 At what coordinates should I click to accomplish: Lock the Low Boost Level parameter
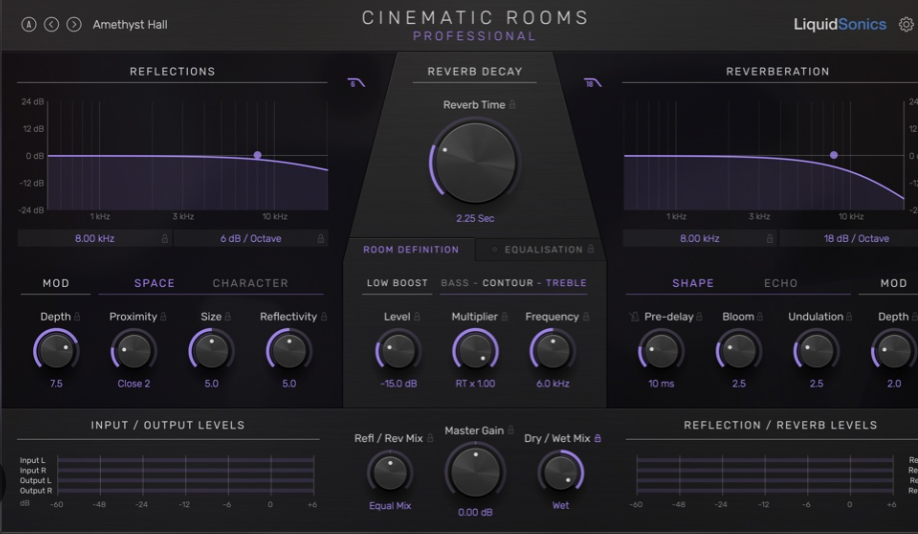(417, 316)
